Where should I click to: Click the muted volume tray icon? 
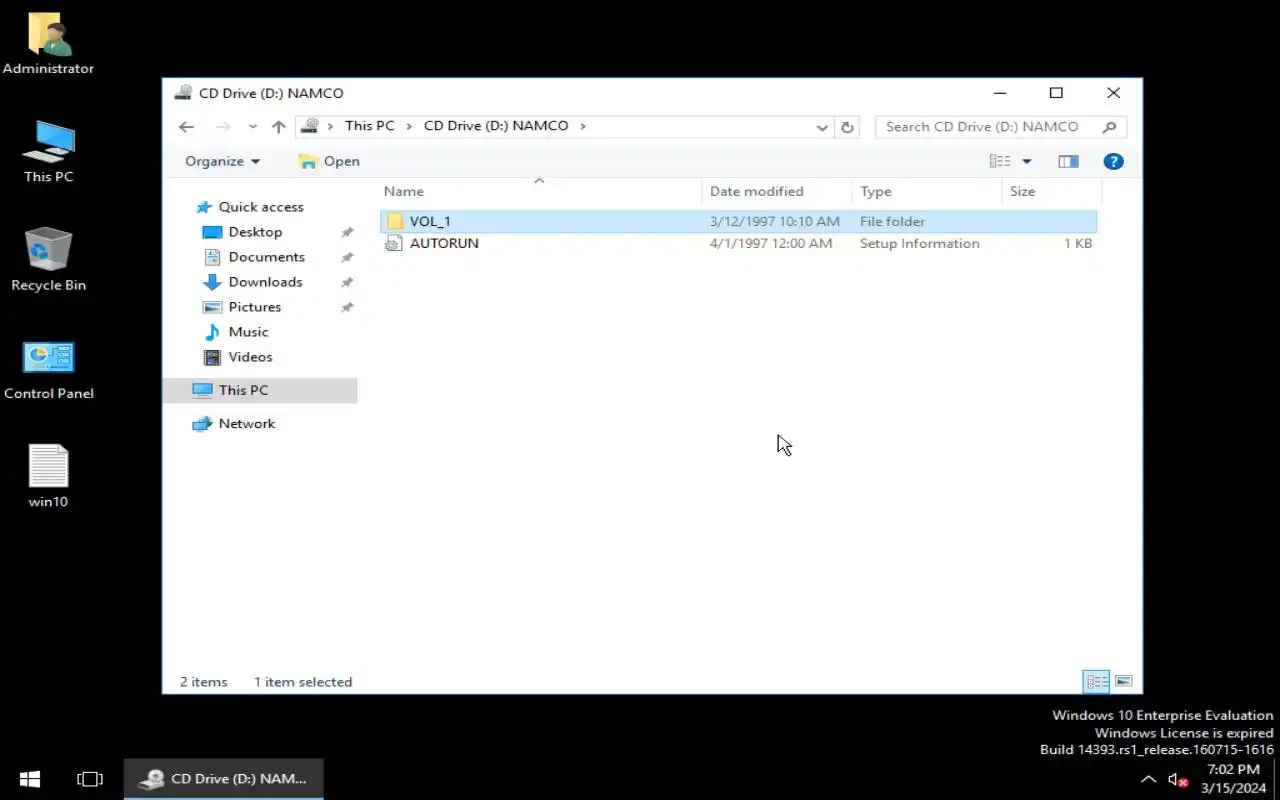pyautogui.click(x=1178, y=779)
